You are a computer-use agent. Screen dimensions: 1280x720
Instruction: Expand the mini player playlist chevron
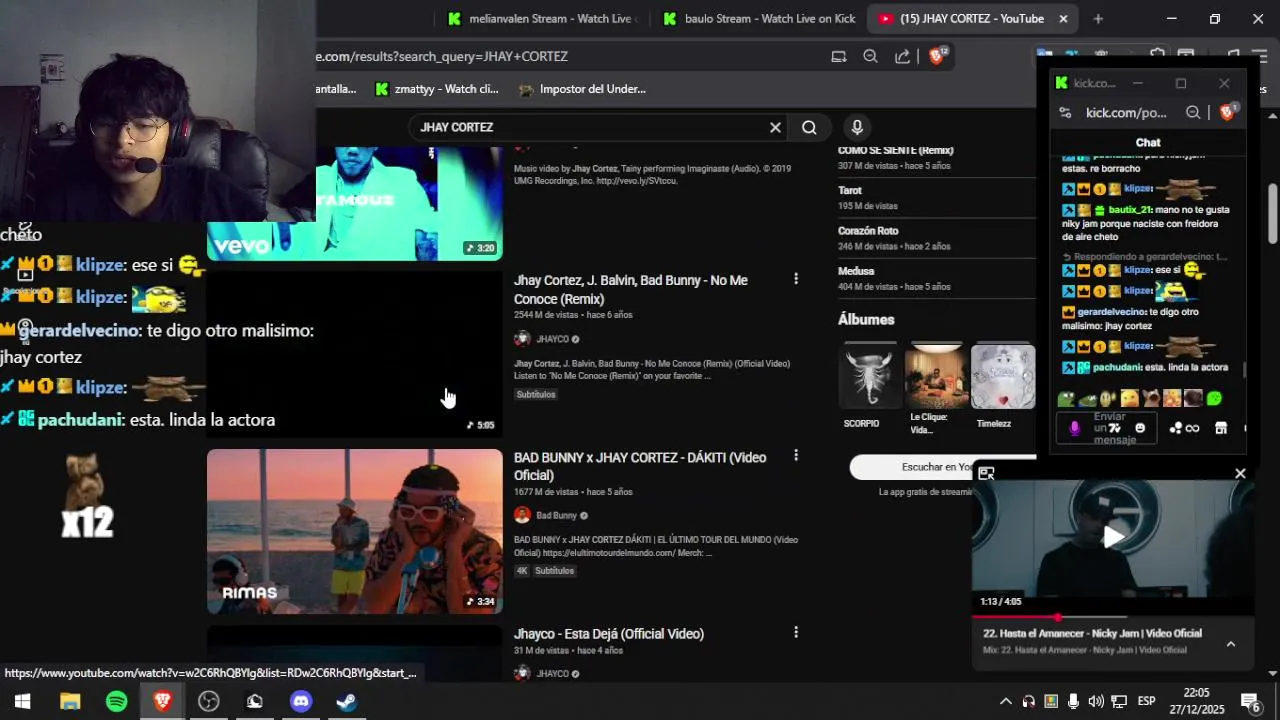pos(1231,644)
